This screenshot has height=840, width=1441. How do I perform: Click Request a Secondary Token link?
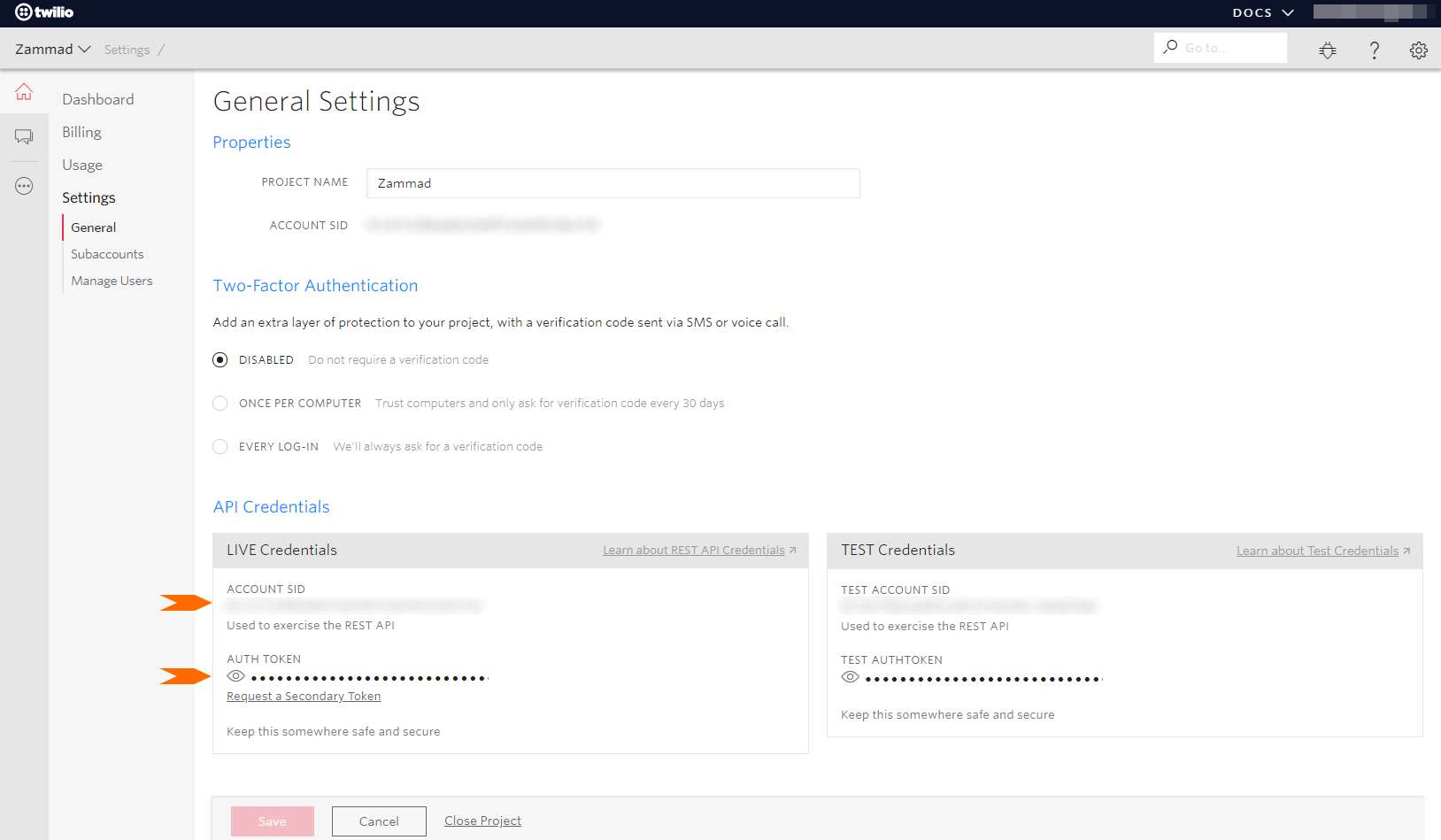[304, 696]
